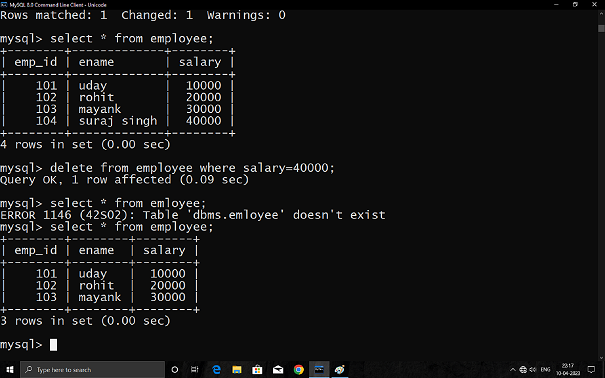
Task: Click the console scrollbar thumb
Action: click(x=601, y=28)
